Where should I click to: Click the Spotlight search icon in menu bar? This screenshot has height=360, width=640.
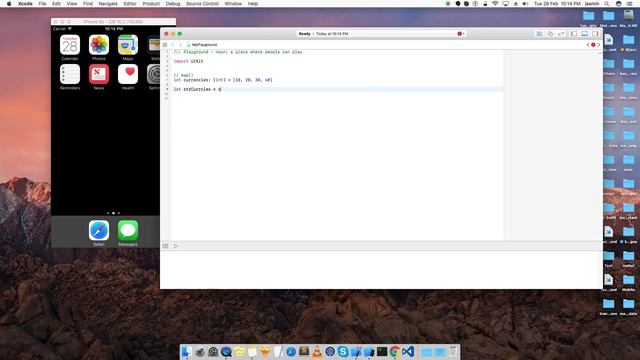(x=607, y=4)
